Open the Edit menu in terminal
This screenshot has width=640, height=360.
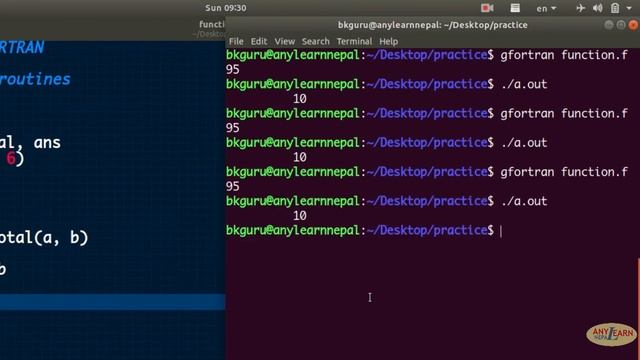[x=259, y=41]
